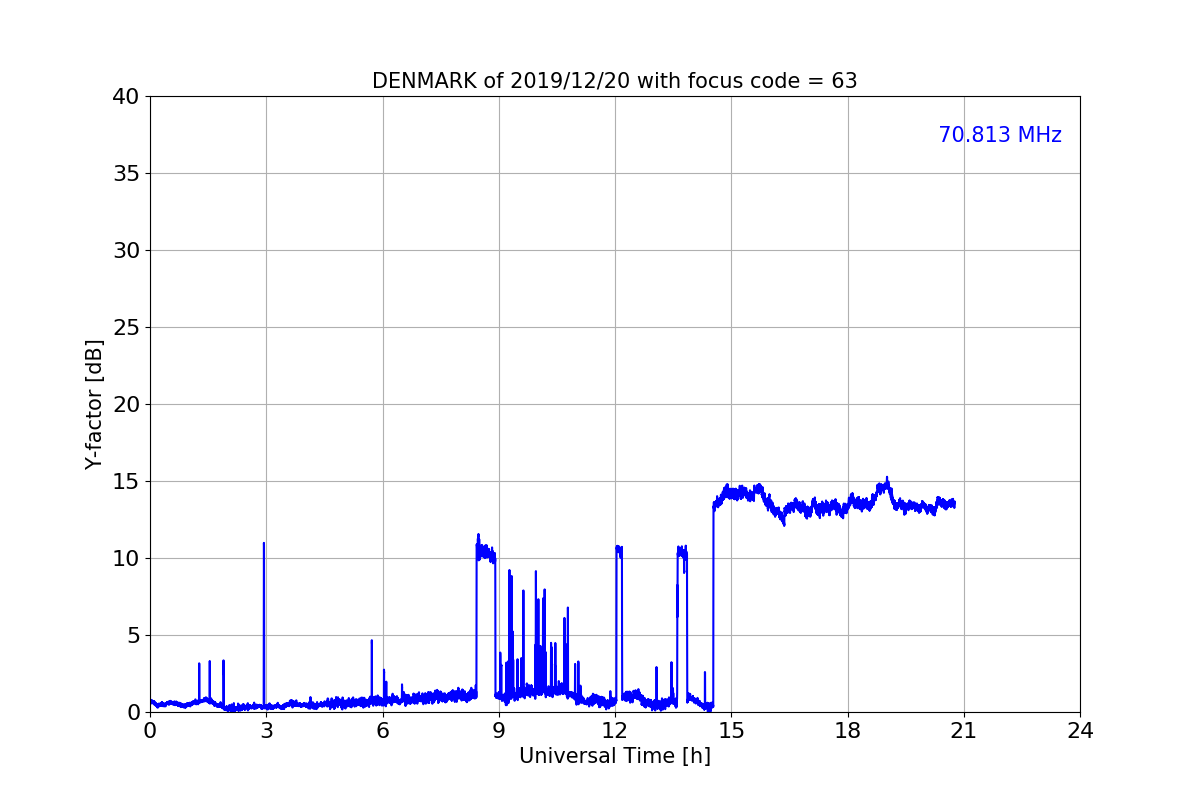Image resolution: width=1200 pixels, height=800 pixels.
Task: Click the 'Y-factor [dB]' axis label
Action: click(94, 404)
